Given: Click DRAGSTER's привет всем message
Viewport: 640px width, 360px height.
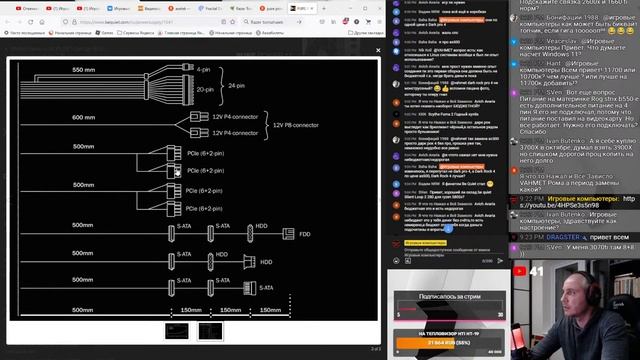Looking at the screenshot, I should pos(574,237).
